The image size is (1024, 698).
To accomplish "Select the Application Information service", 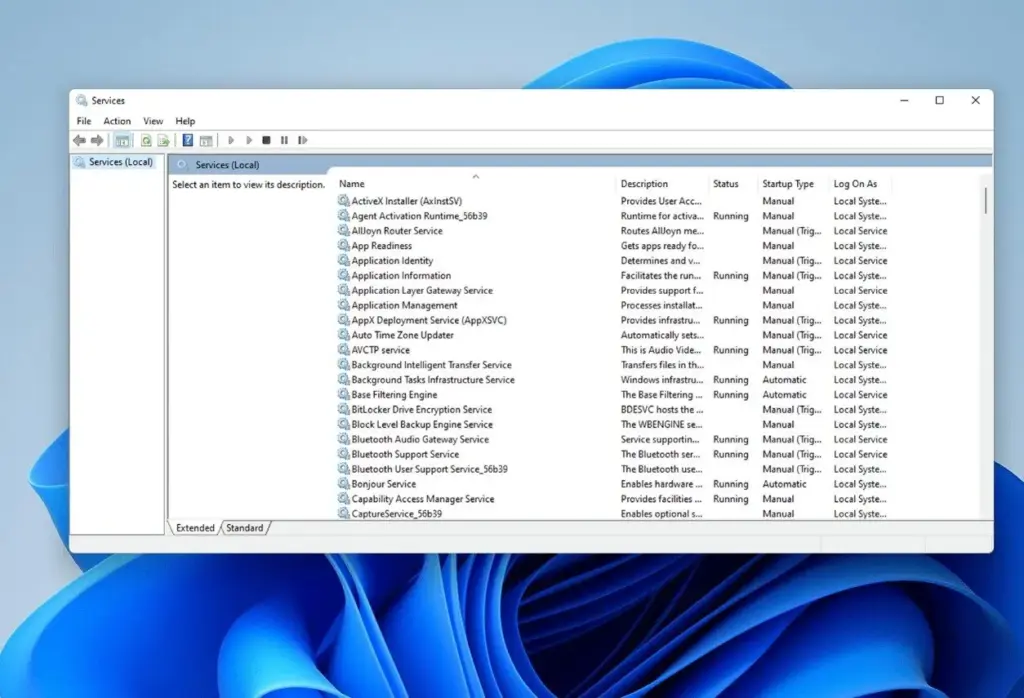I will 401,276.
